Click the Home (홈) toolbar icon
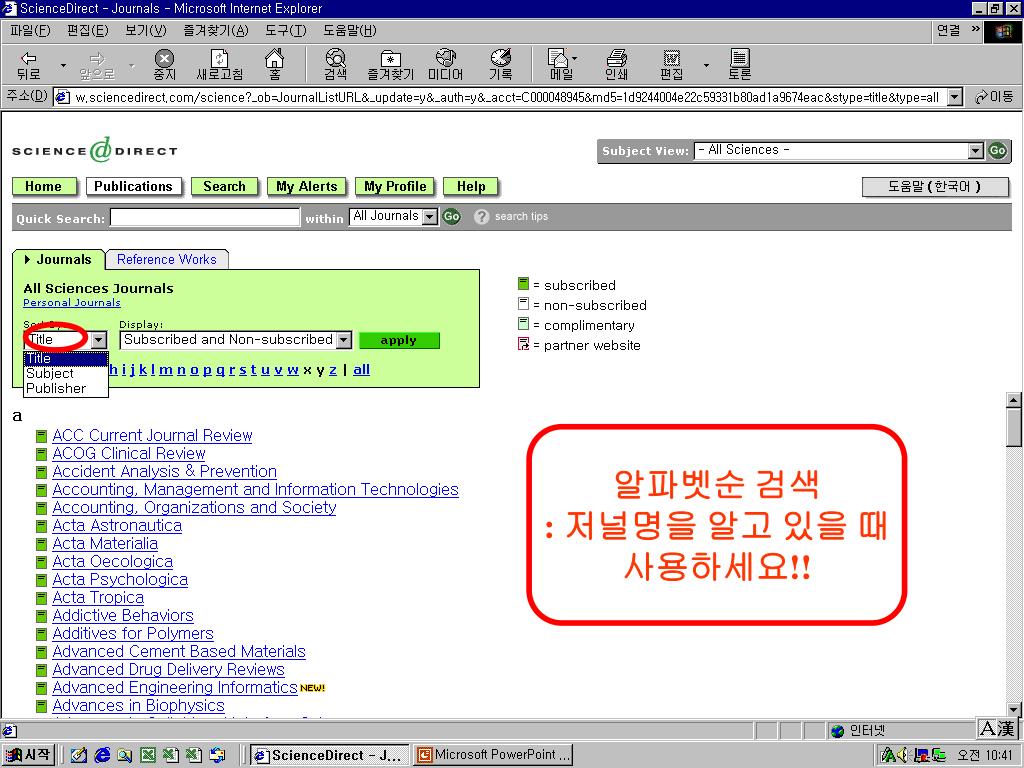This screenshot has height=768, width=1024. tap(274, 65)
